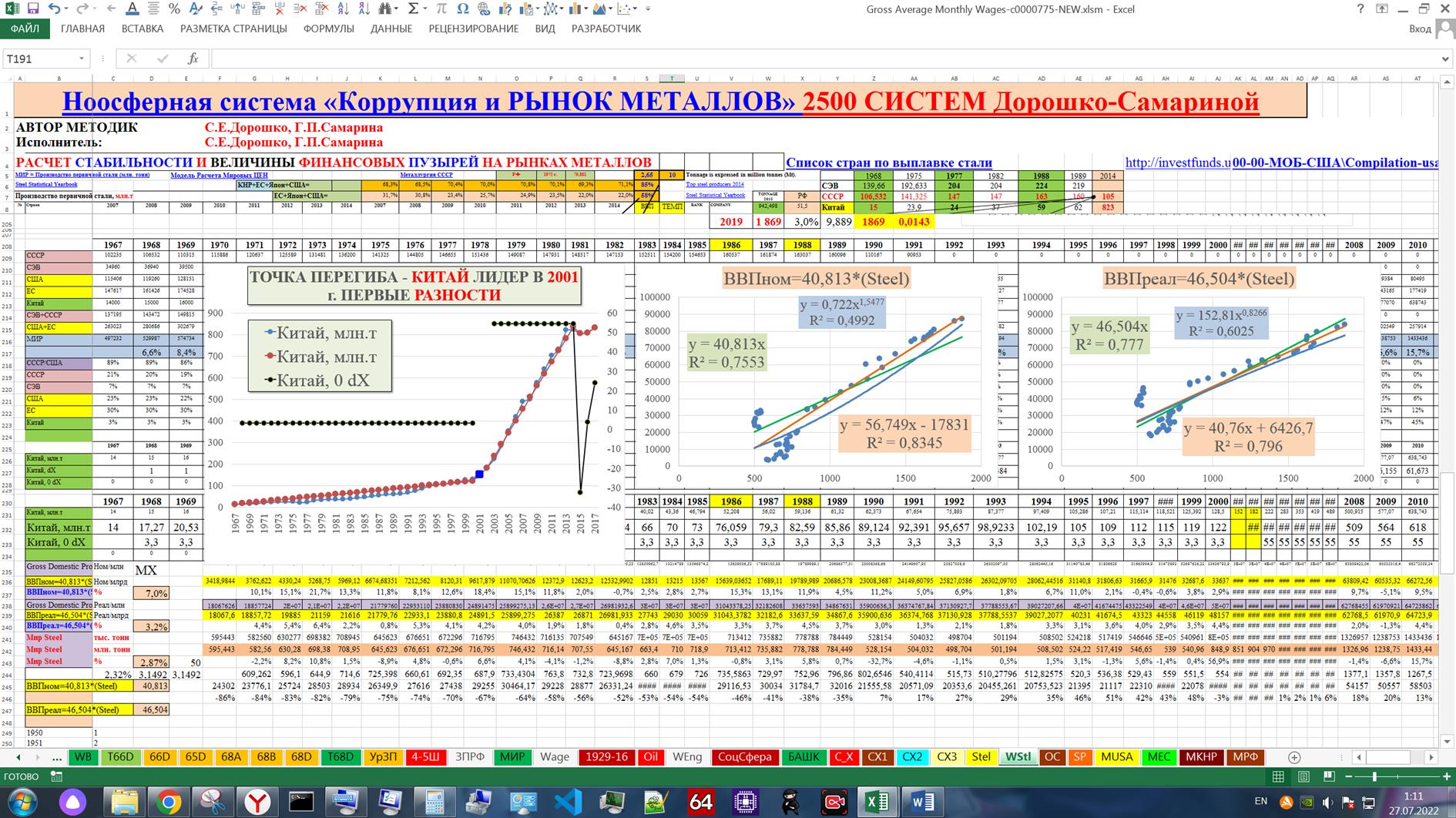
Task: Click the Save icon in quick access toolbar
Action: click(32, 9)
